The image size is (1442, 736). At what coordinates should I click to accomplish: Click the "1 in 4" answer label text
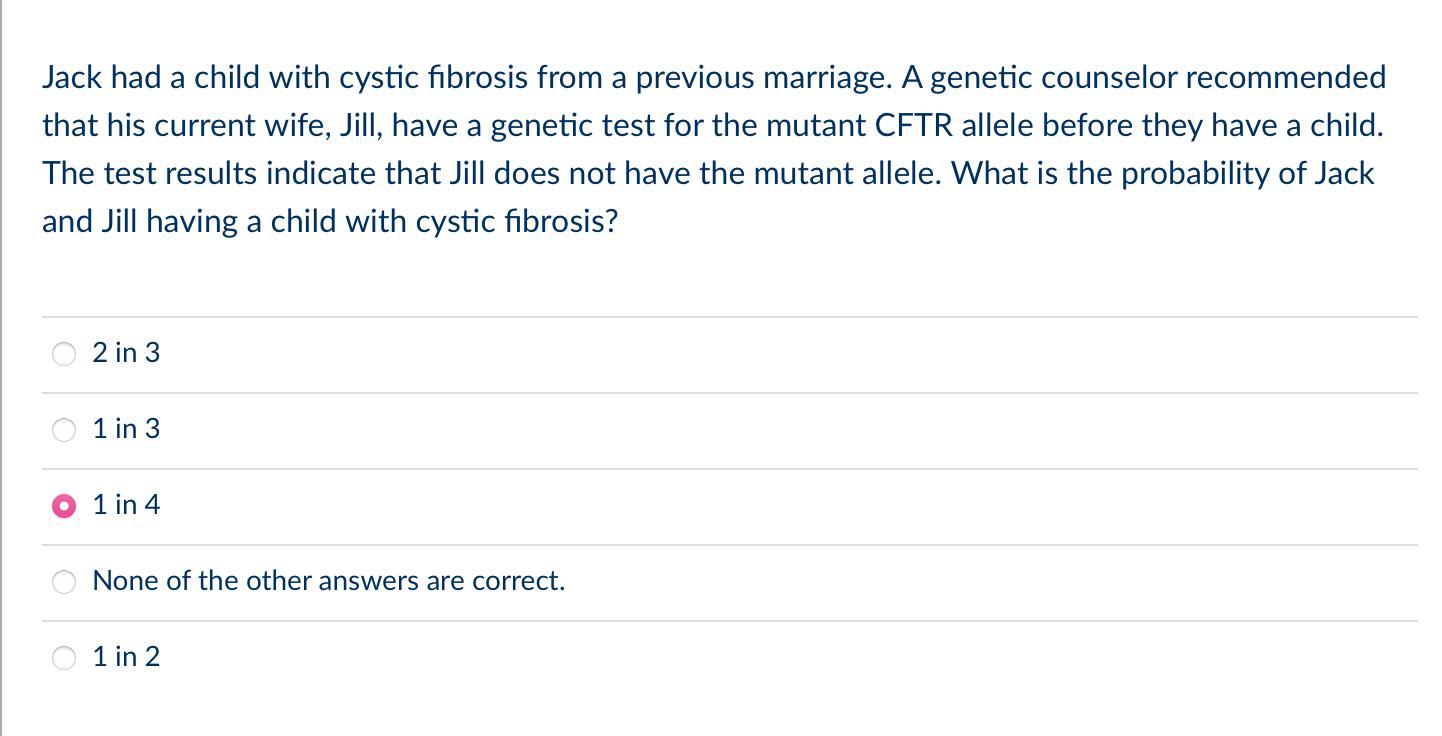pos(126,505)
